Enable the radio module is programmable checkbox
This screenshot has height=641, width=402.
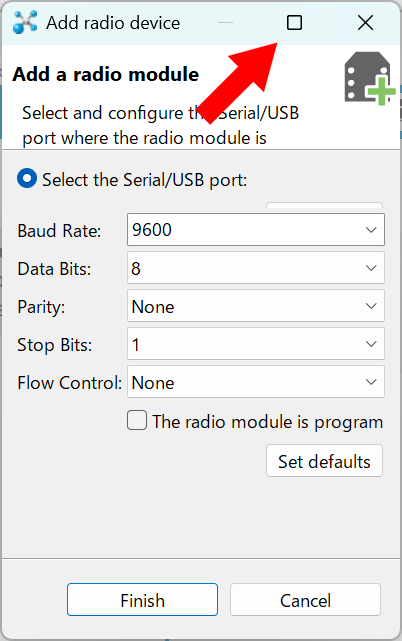pyautogui.click(x=137, y=420)
